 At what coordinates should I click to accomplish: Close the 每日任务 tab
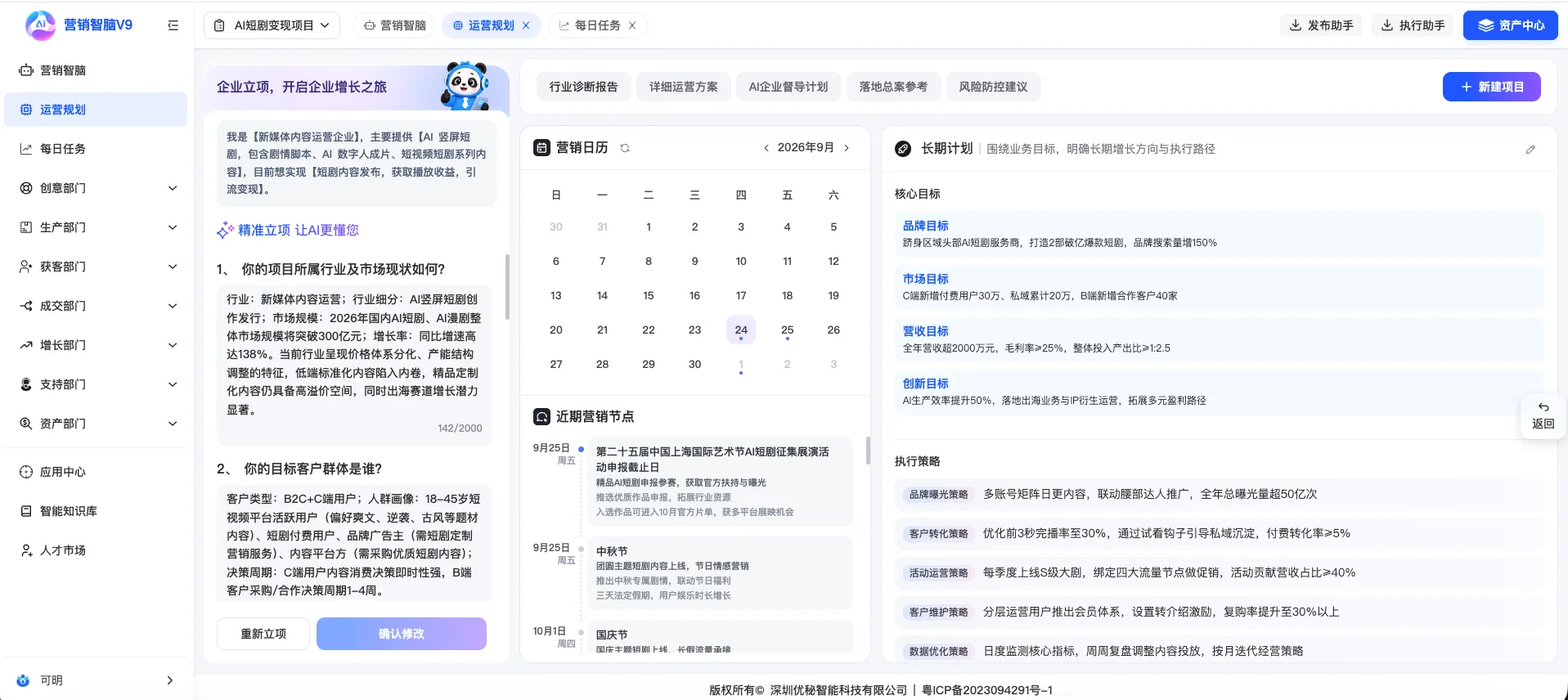coord(632,25)
